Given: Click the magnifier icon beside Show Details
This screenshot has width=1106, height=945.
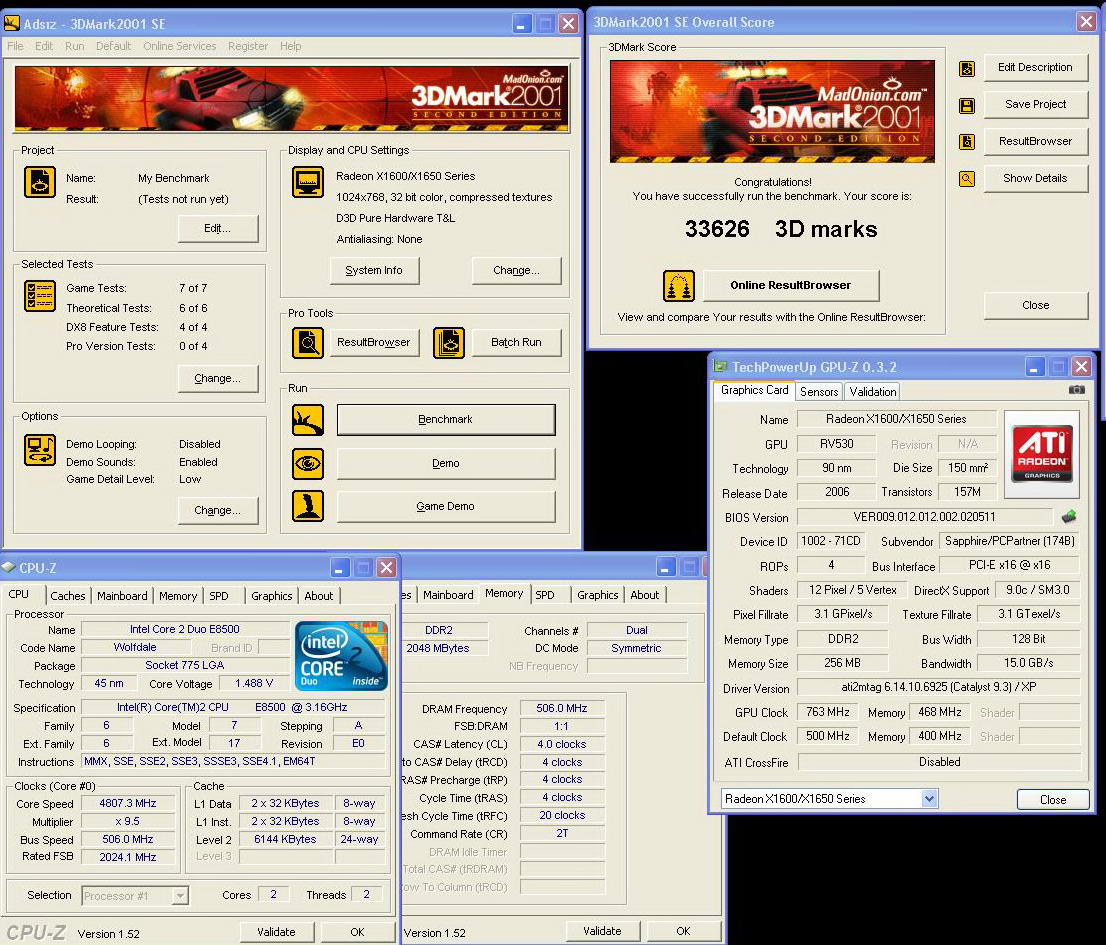Looking at the screenshot, I should pyautogui.click(x=967, y=179).
